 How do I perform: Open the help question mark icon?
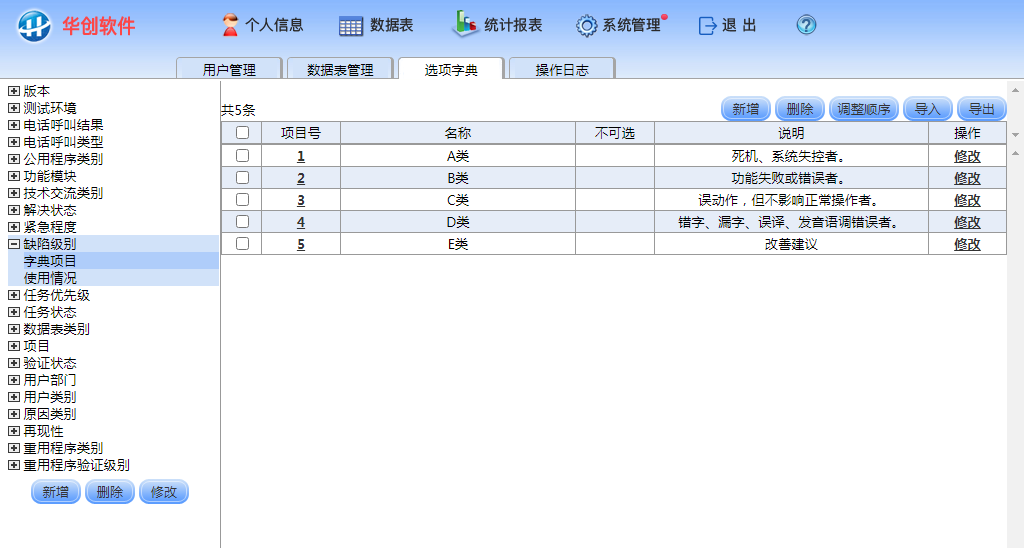(806, 26)
